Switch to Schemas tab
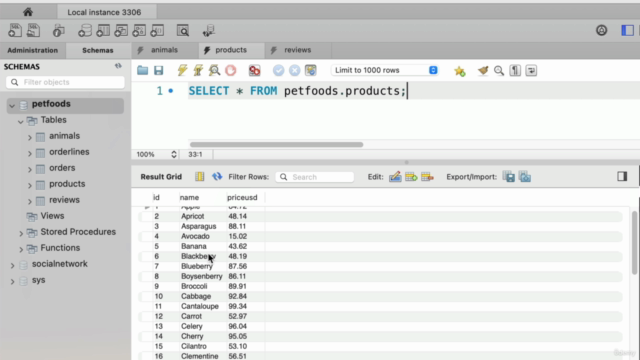This screenshot has height=360, width=640. click(x=98, y=50)
